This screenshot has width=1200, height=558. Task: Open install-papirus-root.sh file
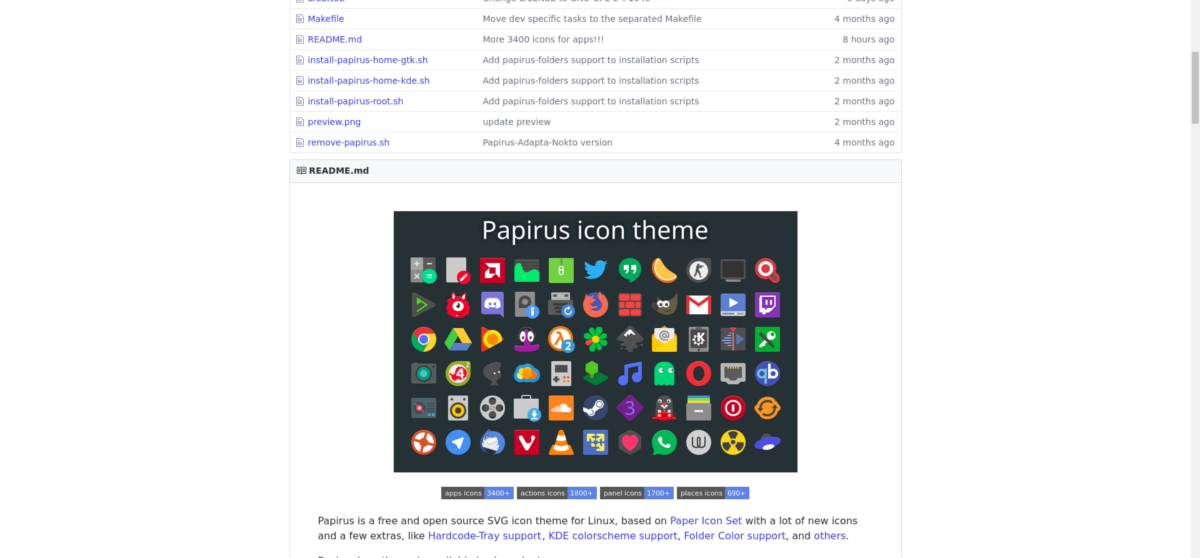[x=355, y=101]
